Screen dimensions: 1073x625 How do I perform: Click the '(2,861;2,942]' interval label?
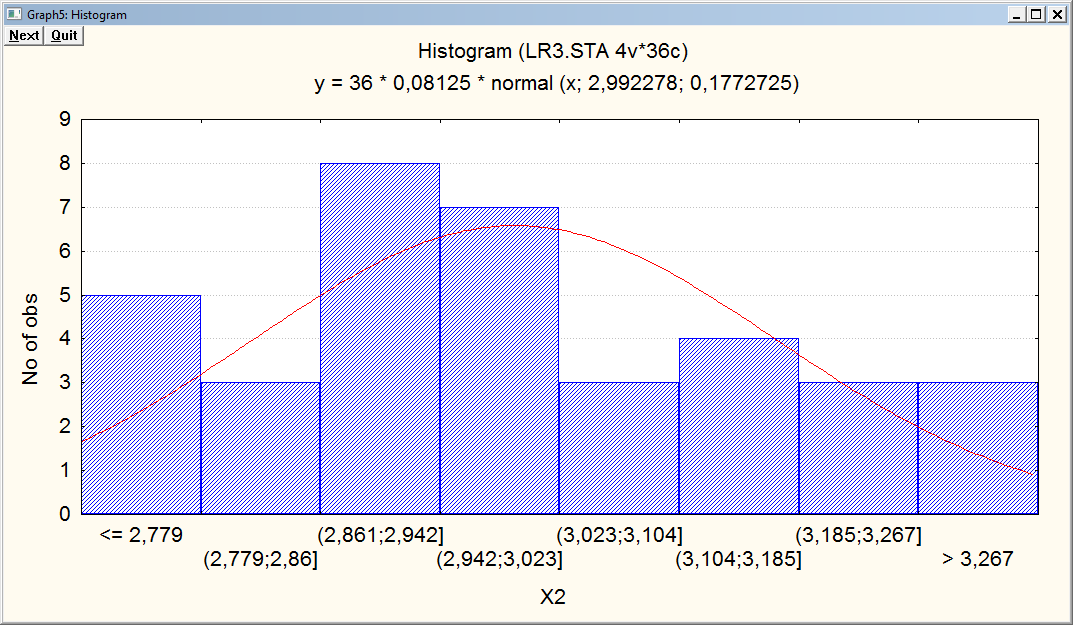[x=380, y=535]
